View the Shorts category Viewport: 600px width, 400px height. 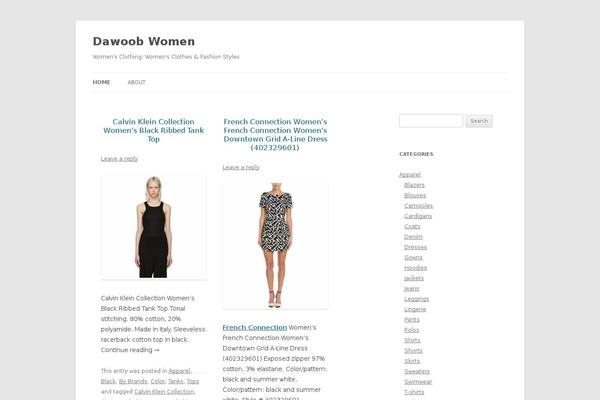coord(413,350)
